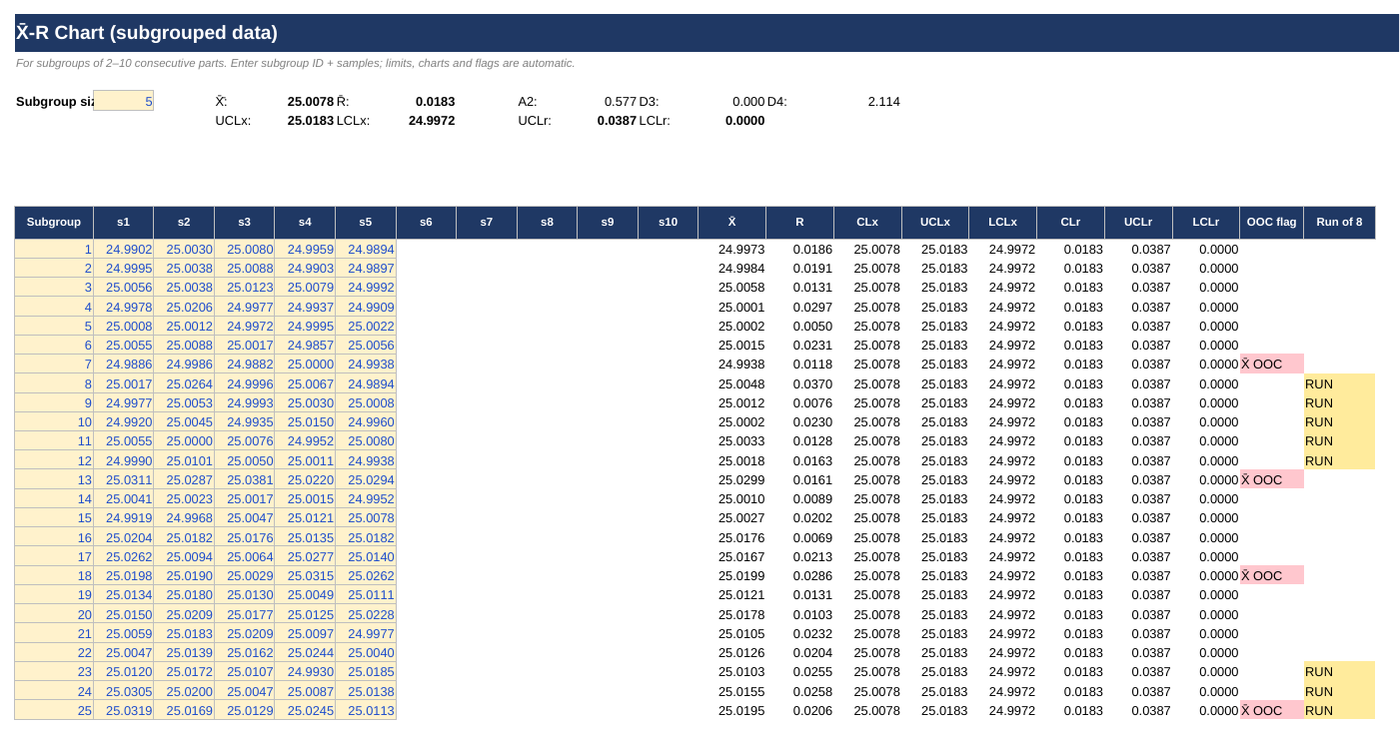Click the s3 column header
This screenshot has width=1400, height=734.
coord(244,222)
